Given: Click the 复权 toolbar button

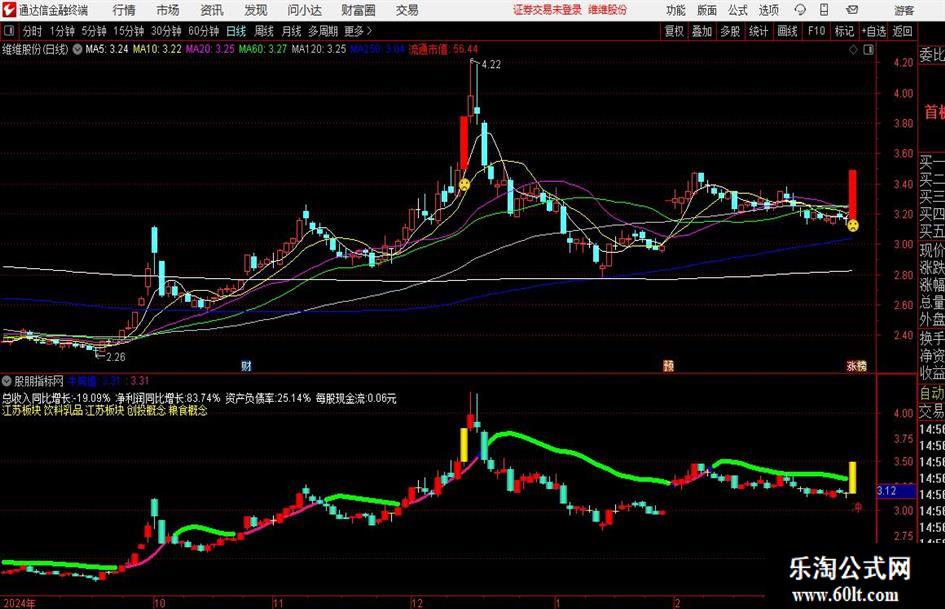Looking at the screenshot, I should pos(674,31).
